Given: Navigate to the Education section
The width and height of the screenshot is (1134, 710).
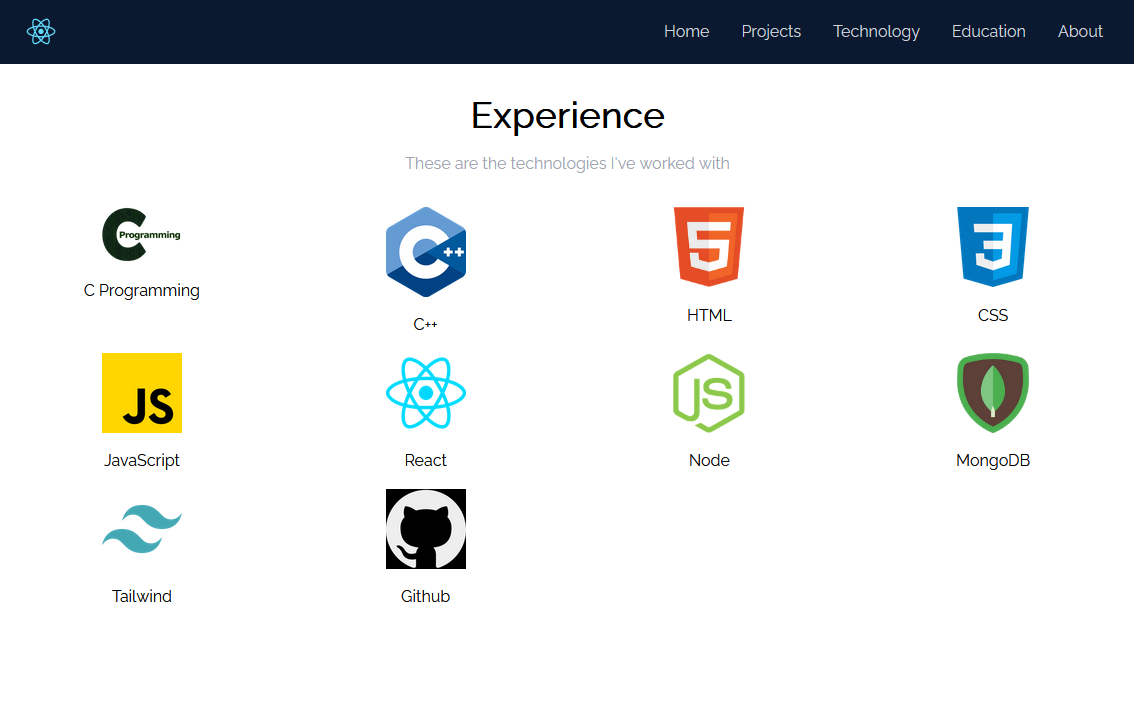Looking at the screenshot, I should point(989,31).
